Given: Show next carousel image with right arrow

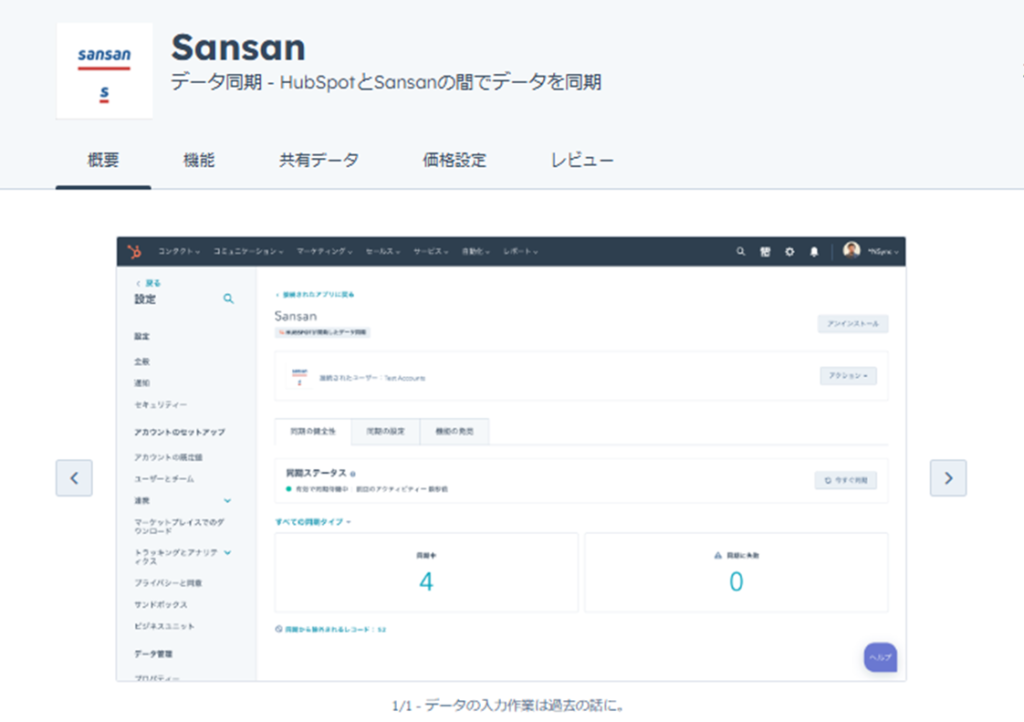Looking at the screenshot, I should (948, 478).
